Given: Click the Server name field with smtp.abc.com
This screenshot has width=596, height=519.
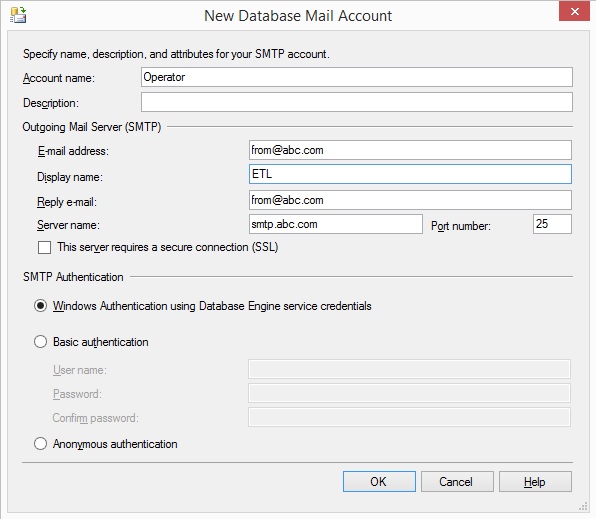Looking at the screenshot, I should point(336,224).
